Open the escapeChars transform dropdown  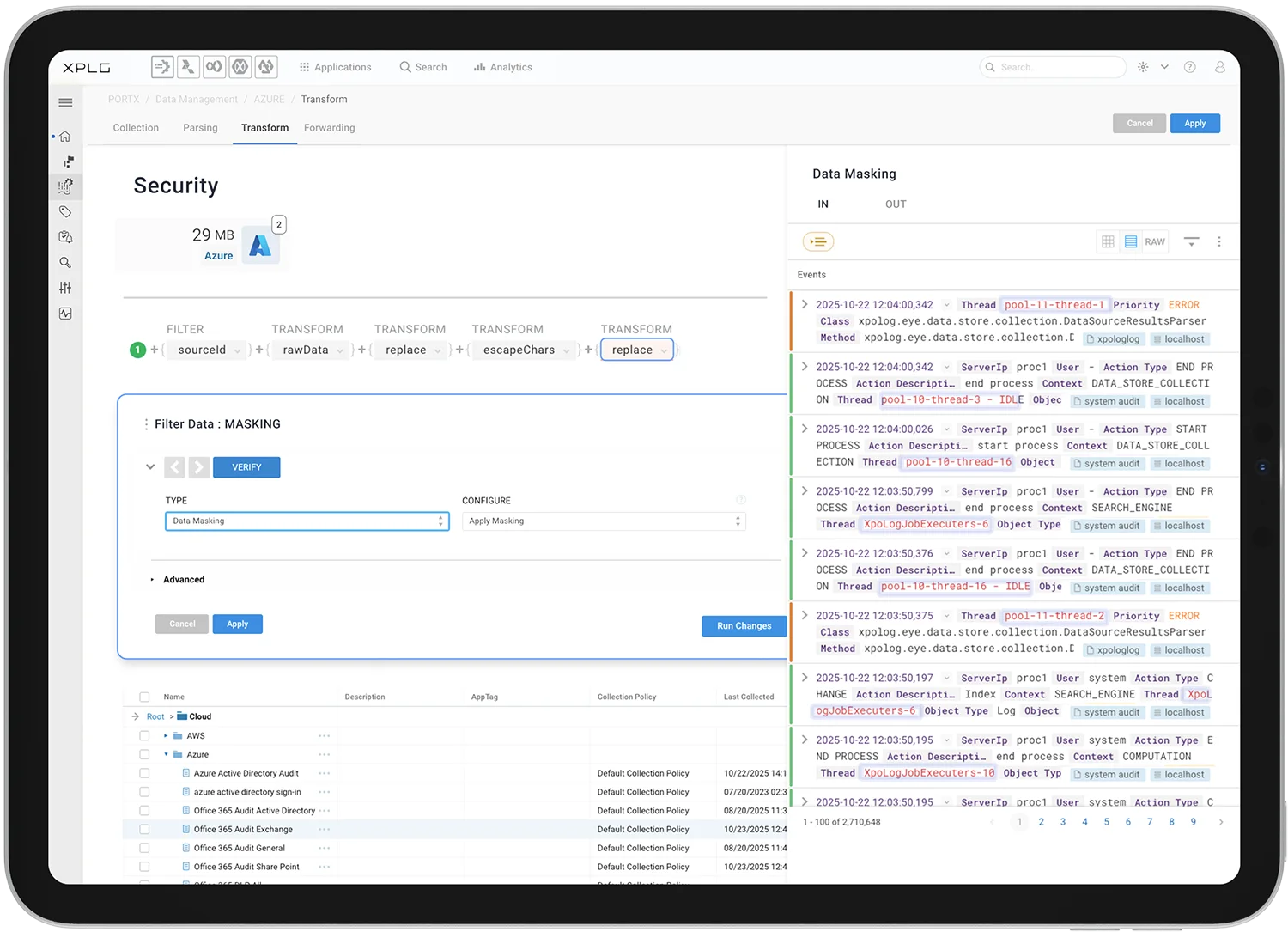click(525, 350)
